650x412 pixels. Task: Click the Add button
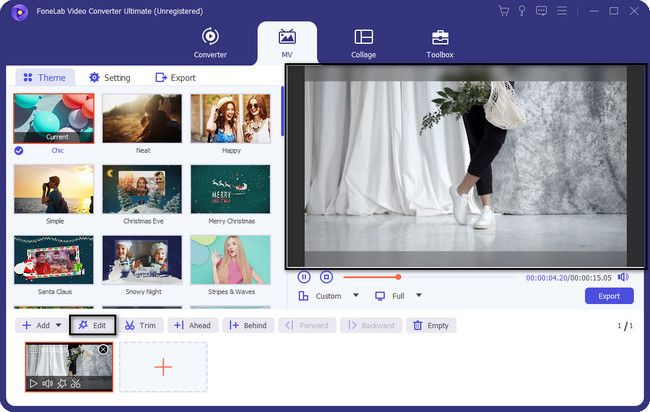[x=36, y=325]
